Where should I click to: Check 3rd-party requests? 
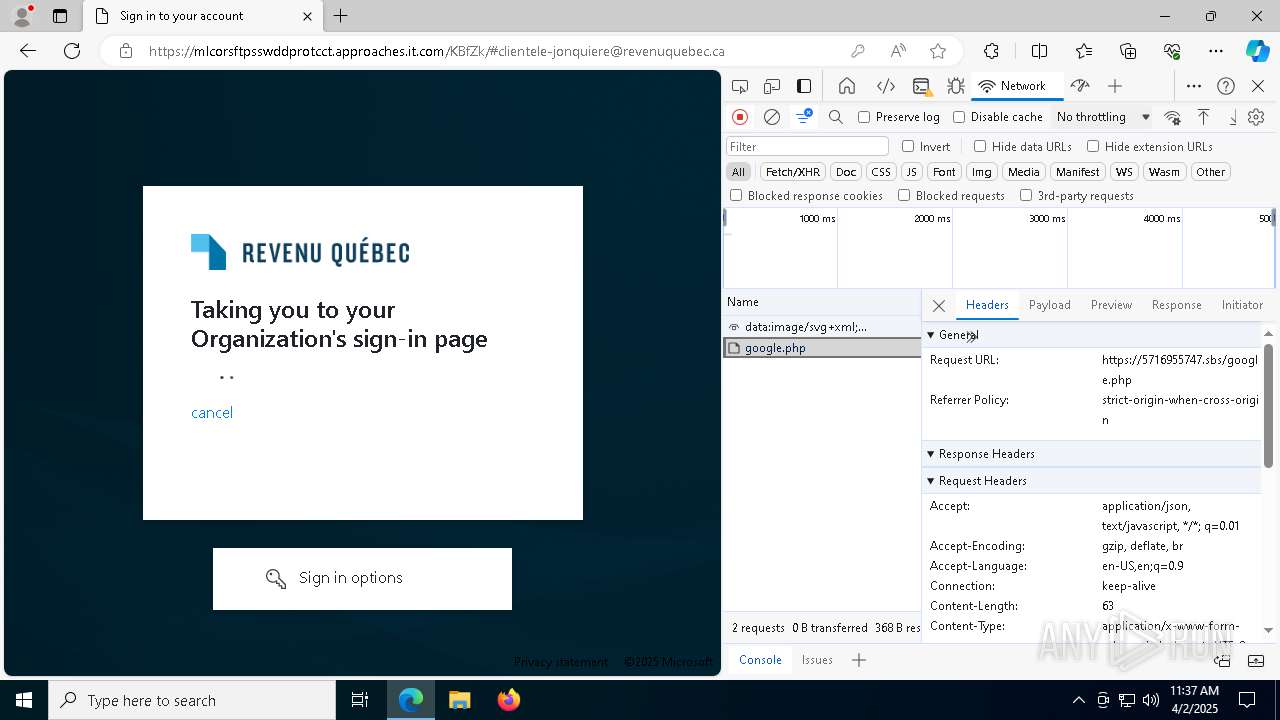click(1026, 195)
